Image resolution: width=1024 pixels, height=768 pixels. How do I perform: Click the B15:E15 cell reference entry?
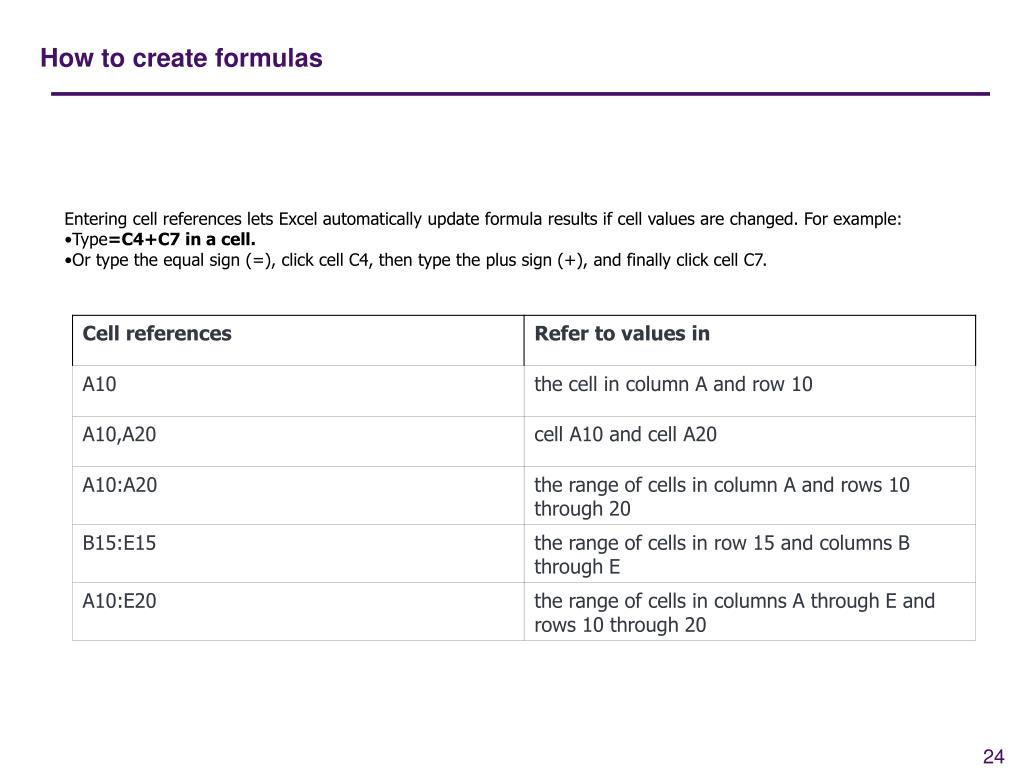tap(120, 543)
